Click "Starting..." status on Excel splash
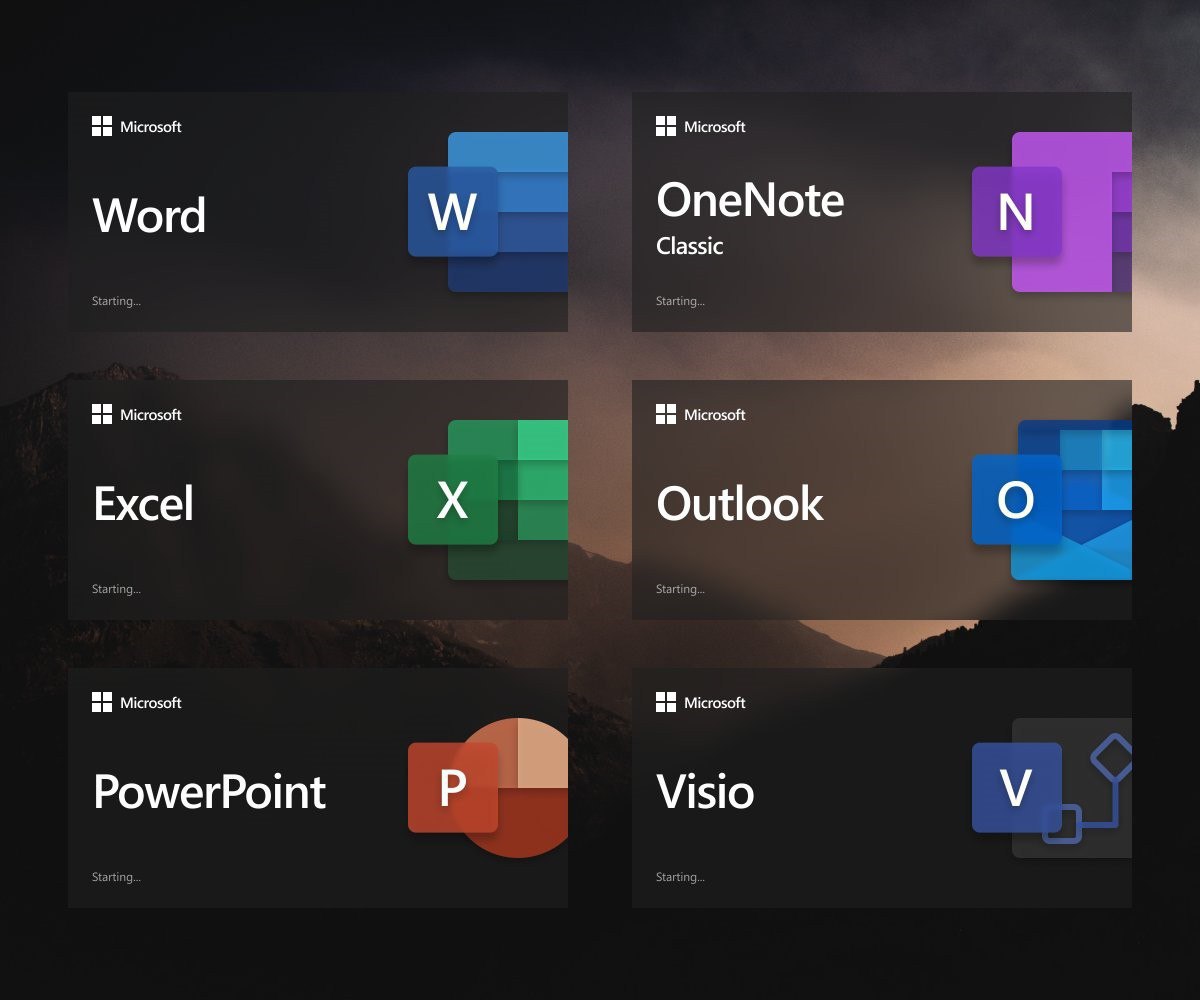The image size is (1200, 1000). click(x=116, y=589)
